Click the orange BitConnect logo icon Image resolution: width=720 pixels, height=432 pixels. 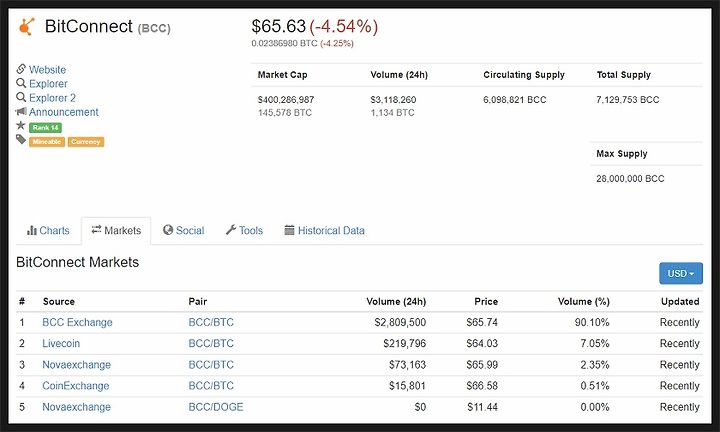pyautogui.click(x=27, y=26)
